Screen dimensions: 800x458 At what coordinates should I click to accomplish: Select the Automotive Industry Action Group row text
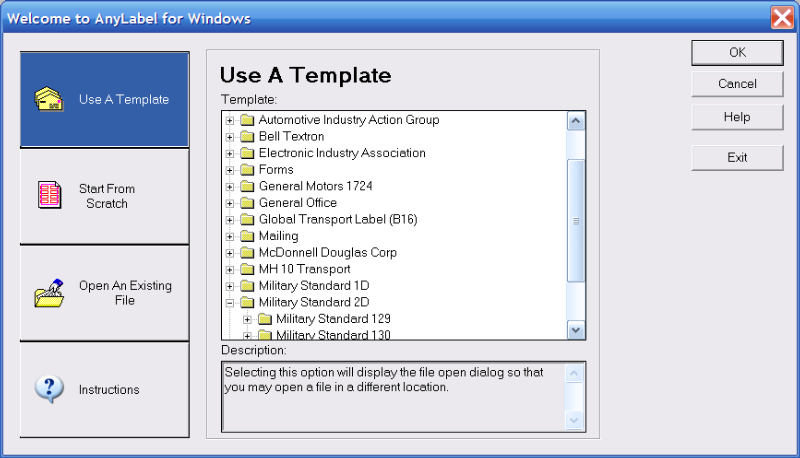coord(349,120)
